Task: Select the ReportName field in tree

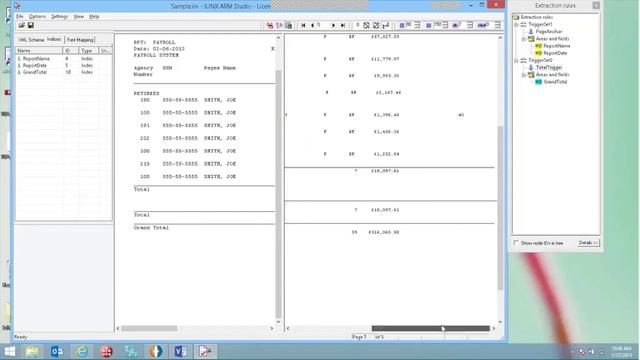Action: 557,46
